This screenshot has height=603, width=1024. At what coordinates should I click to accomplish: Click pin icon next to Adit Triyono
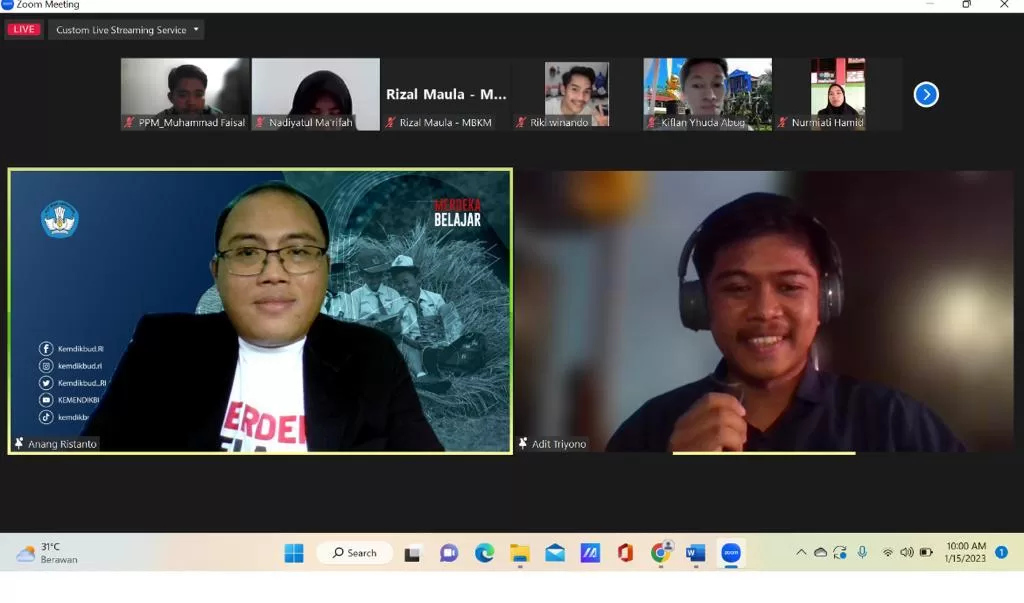pyautogui.click(x=522, y=444)
